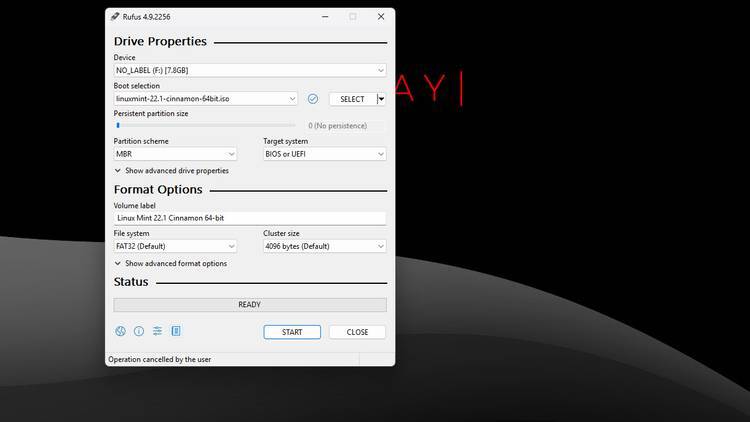Click the ISO checksum checkmark icon
The image size is (750, 422).
313,99
